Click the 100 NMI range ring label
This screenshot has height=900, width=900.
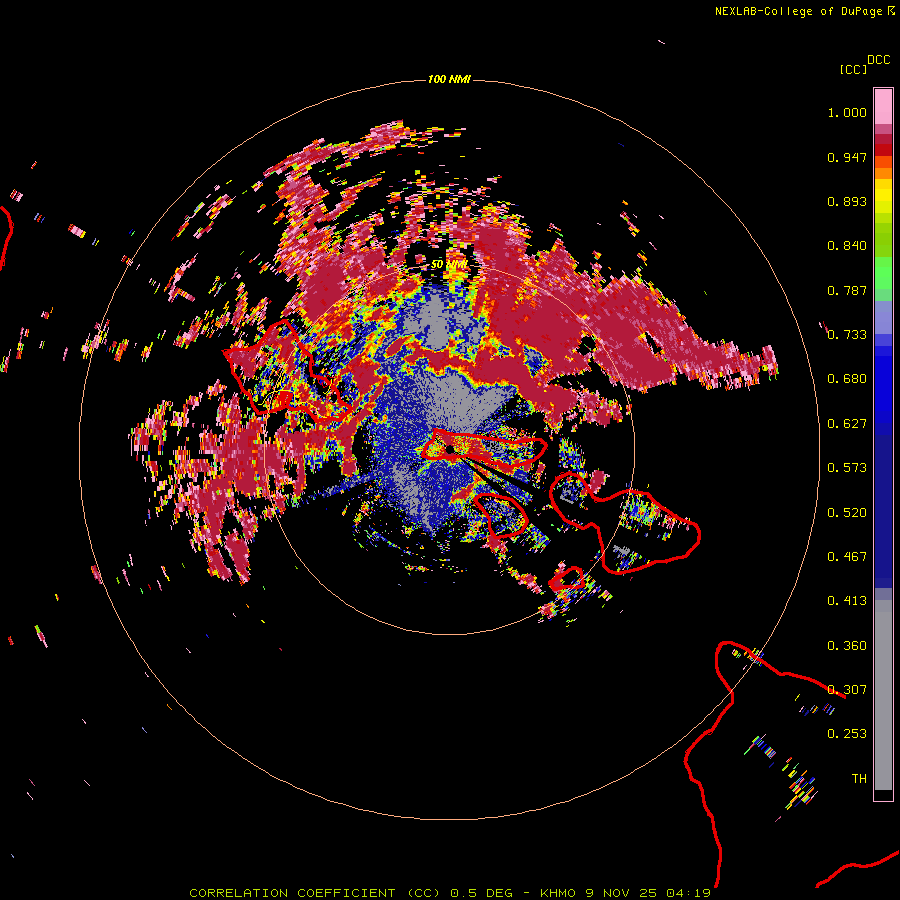[449, 79]
